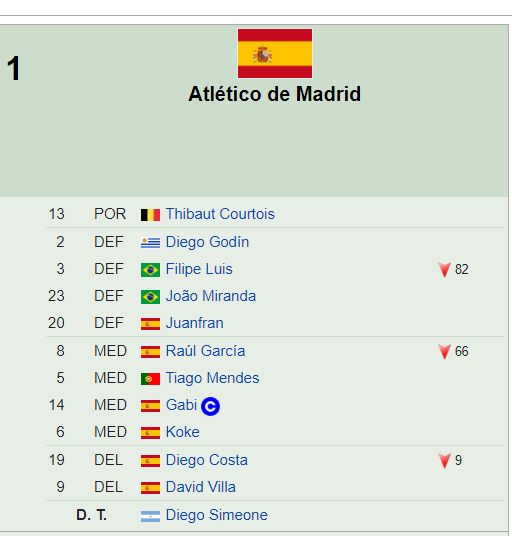
Task: Click the red substitution arrow at minute 66
Action: tap(444, 352)
